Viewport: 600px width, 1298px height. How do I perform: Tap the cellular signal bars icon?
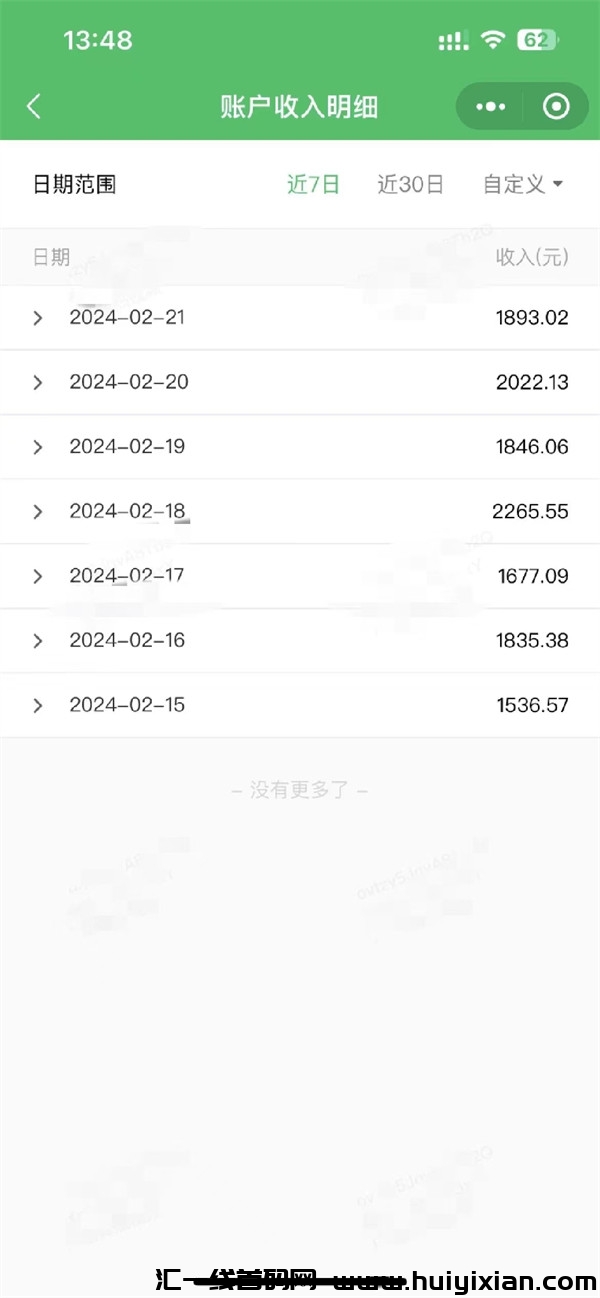[453, 41]
